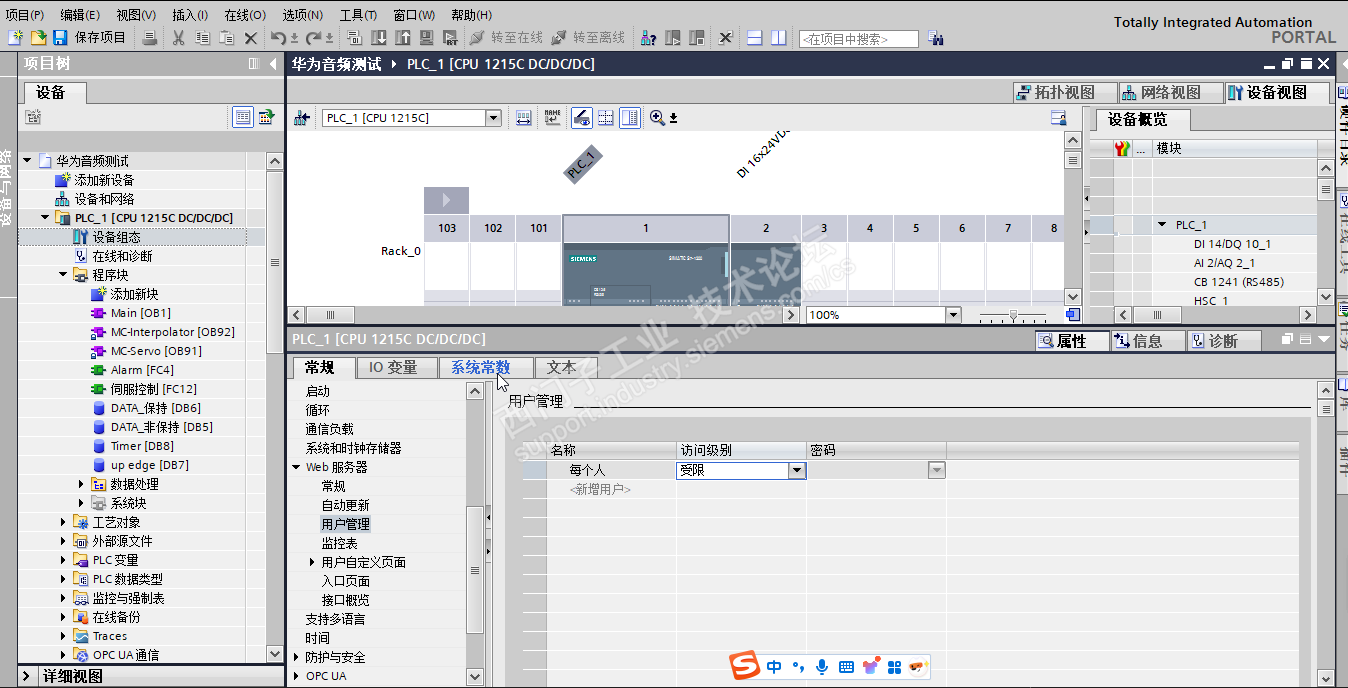The height and width of the screenshot is (688, 1348).
Task: Collapse the Web 服务器 section
Action: [x=297, y=467]
